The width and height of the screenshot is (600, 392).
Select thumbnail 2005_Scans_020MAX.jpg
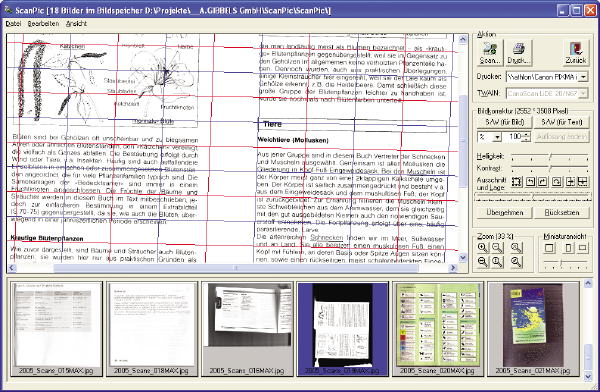(x=438, y=330)
